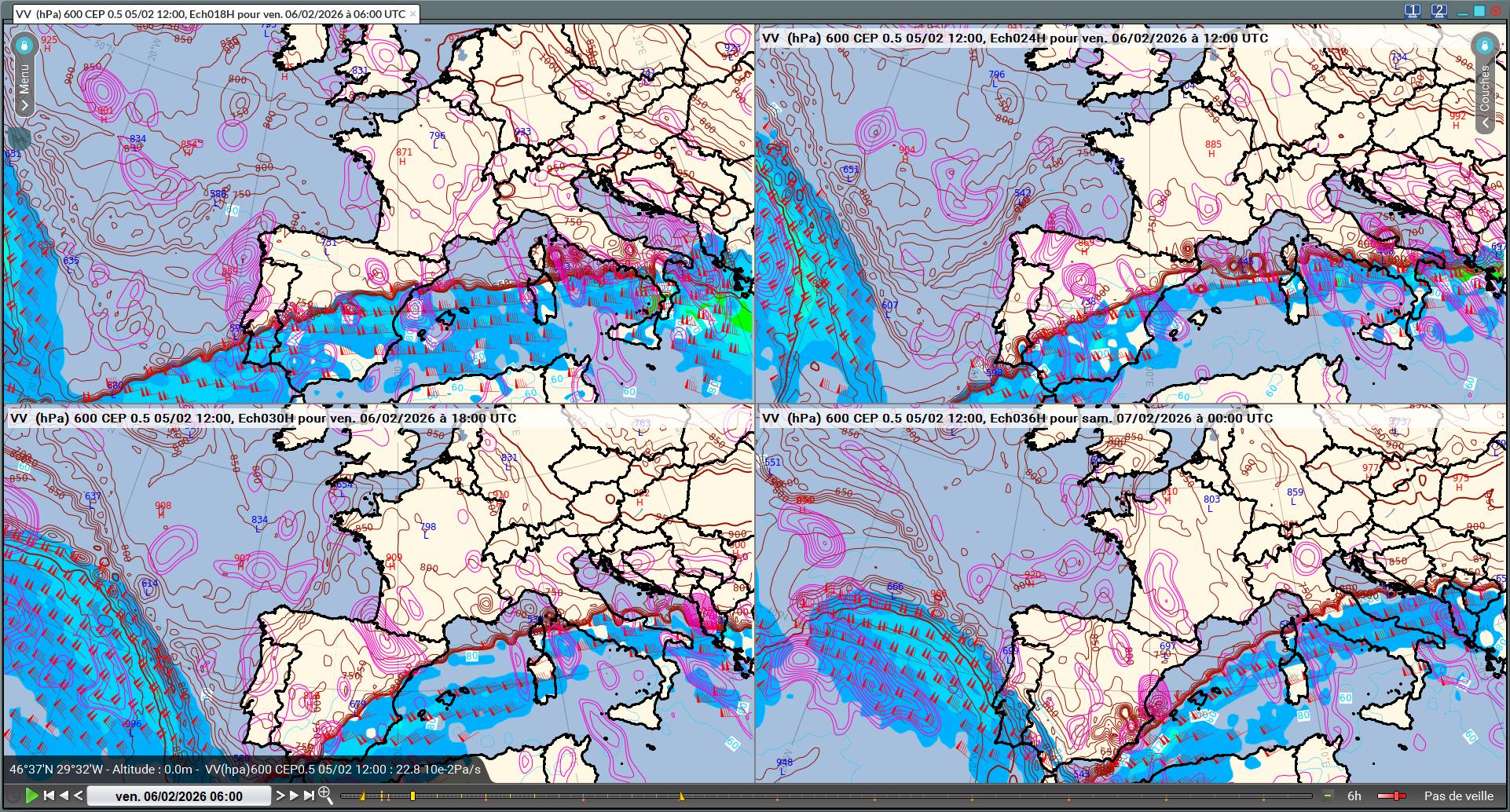Viewport: 1510px width, 812px height.
Task: Toggle the Couches panel lock
Action: click(x=1484, y=46)
